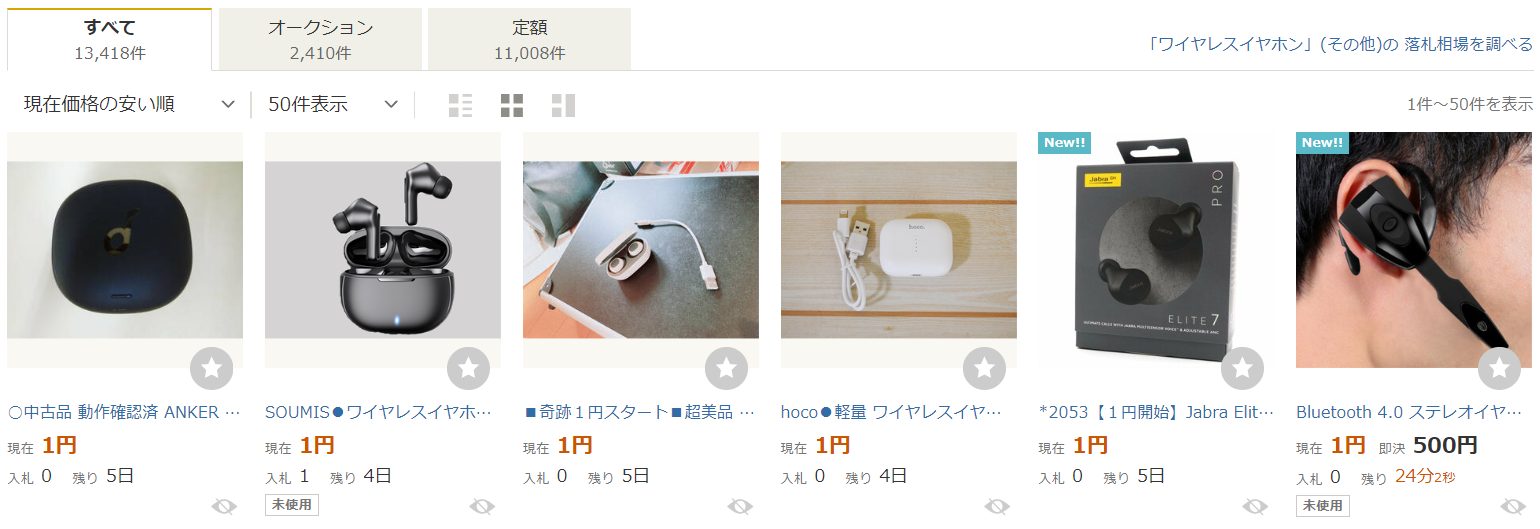Open the 落札相場を調べる link

[1468, 44]
